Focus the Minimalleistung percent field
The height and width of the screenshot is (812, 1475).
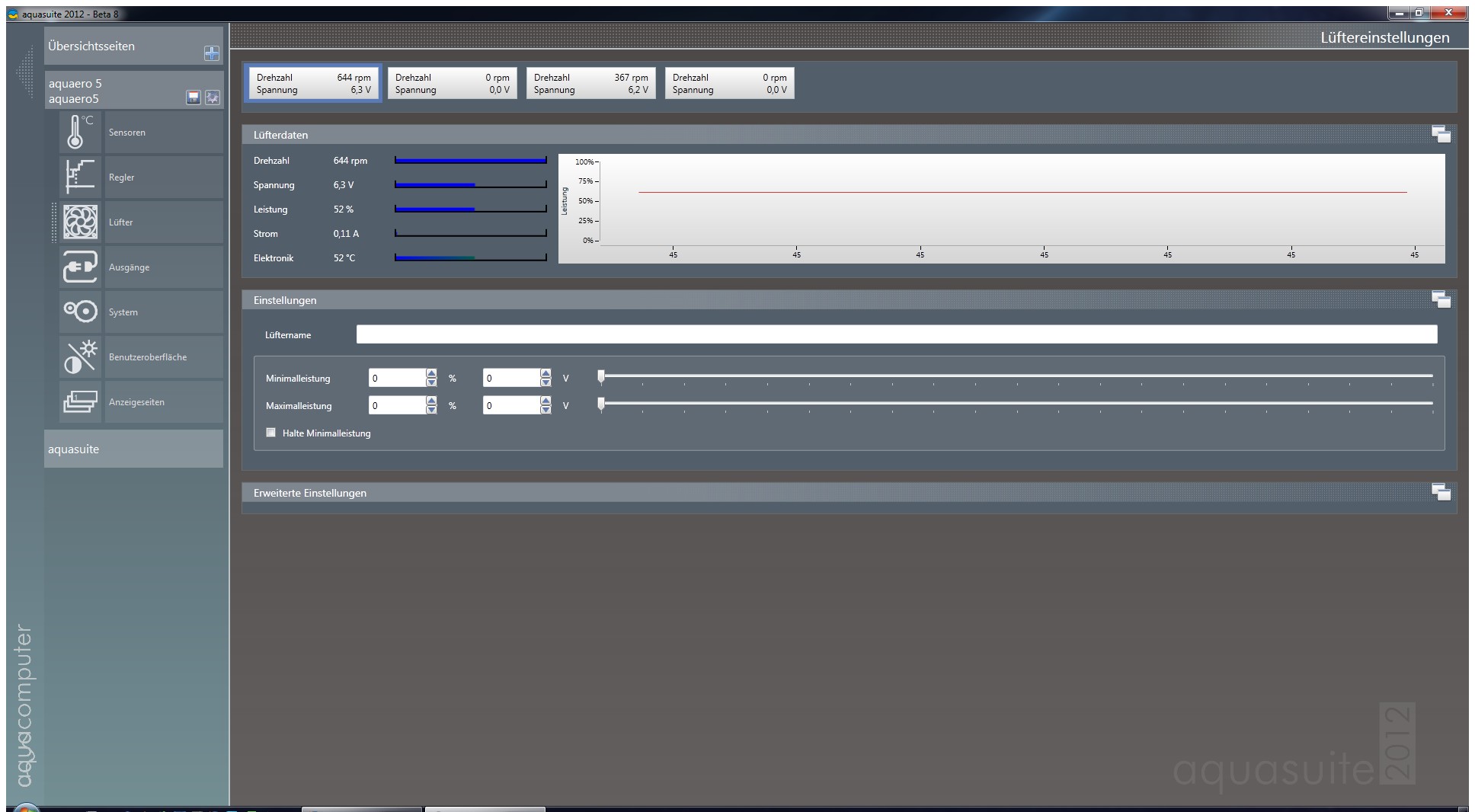(x=397, y=378)
